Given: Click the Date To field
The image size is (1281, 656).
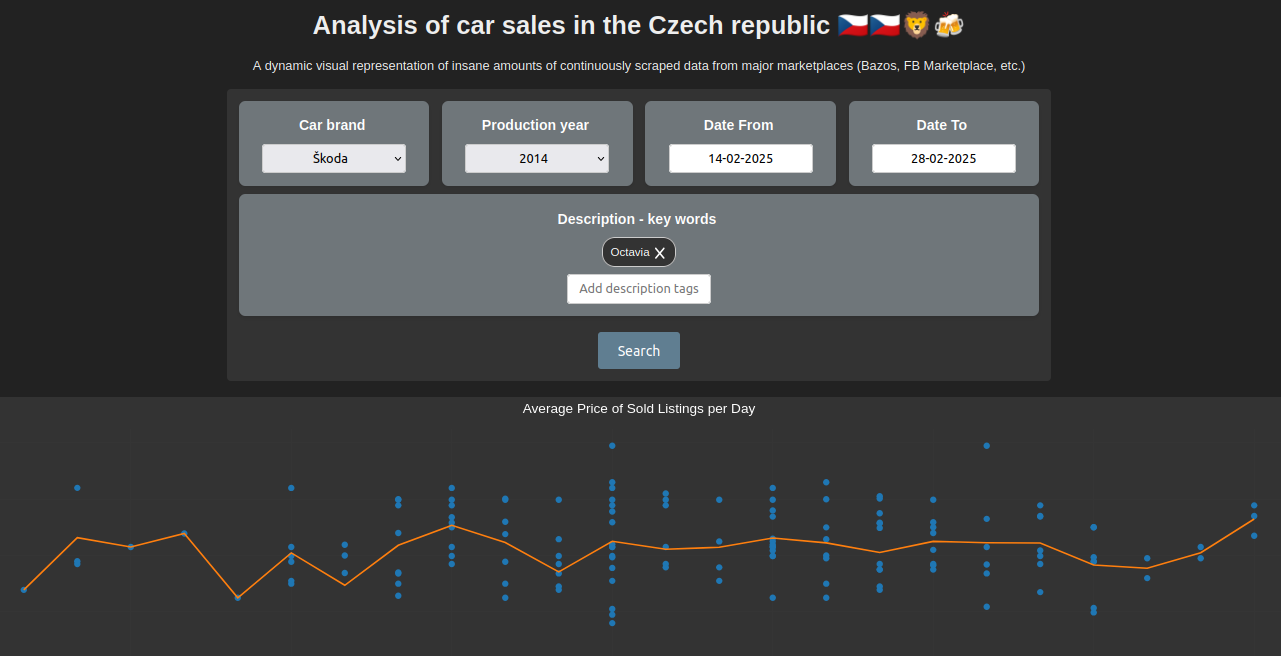Looking at the screenshot, I should click(943, 158).
